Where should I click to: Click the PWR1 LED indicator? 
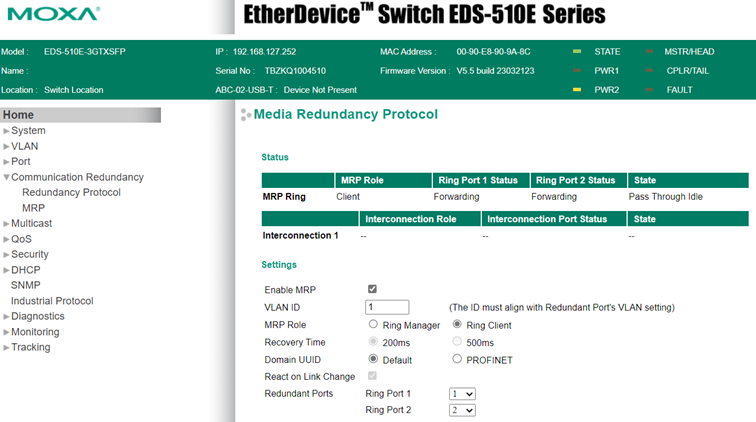click(x=577, y=70)
